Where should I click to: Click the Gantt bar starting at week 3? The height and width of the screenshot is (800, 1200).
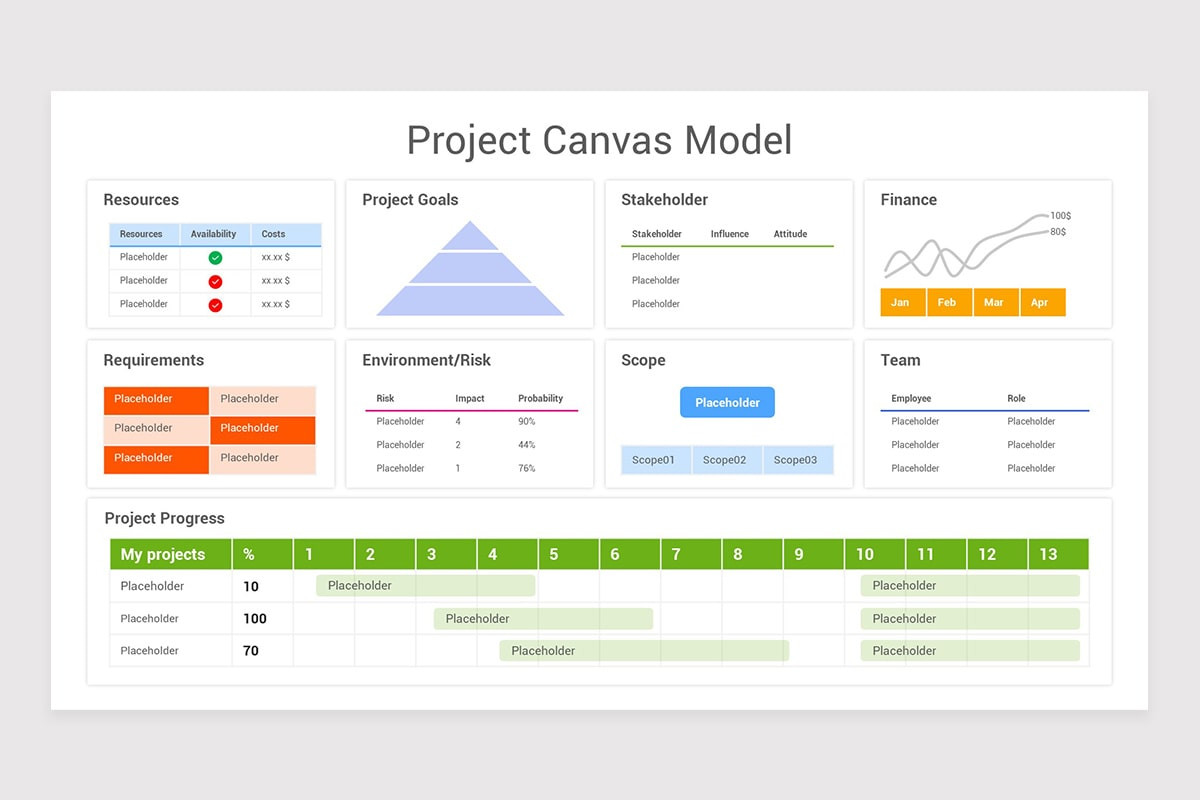543,618
